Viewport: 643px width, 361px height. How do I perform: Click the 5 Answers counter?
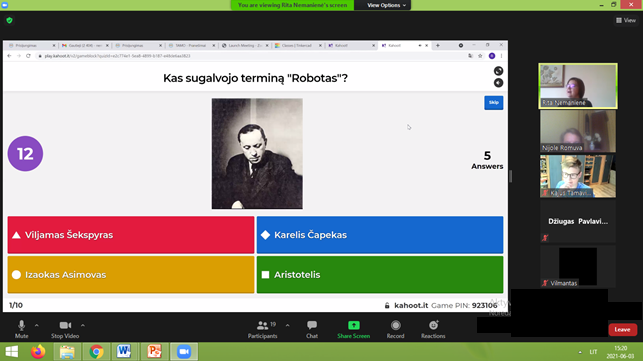click(487, 160)
